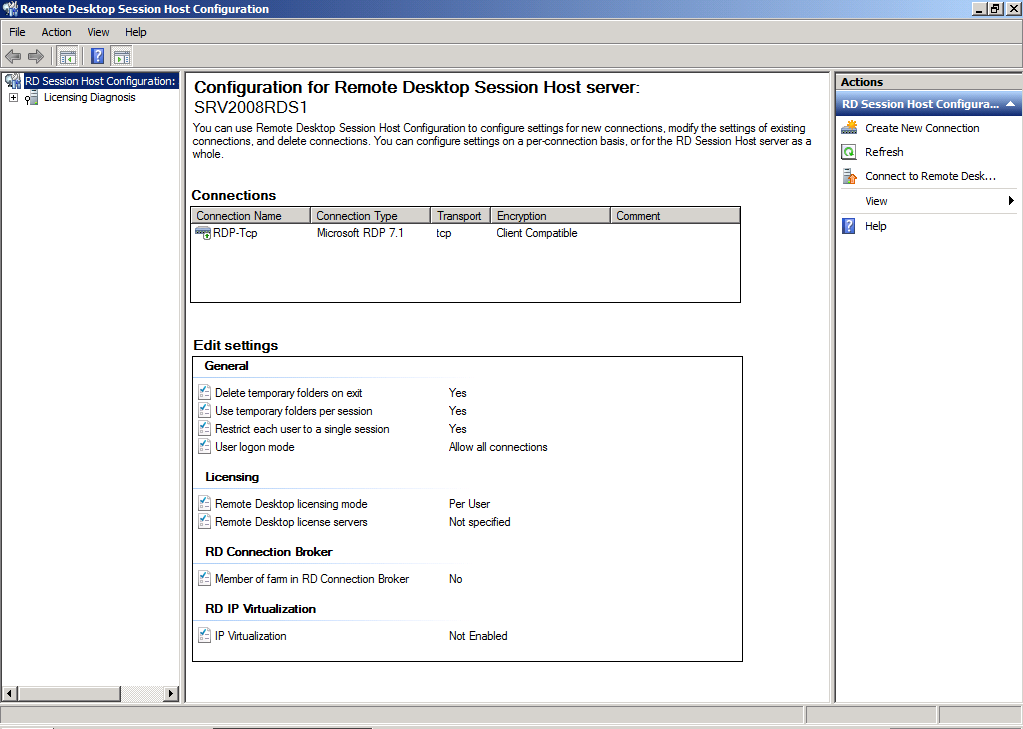The height and width of the screenshot is (729, 1023).
Task: Click the IP Virtualization setting
Action: tap(250, 636)
